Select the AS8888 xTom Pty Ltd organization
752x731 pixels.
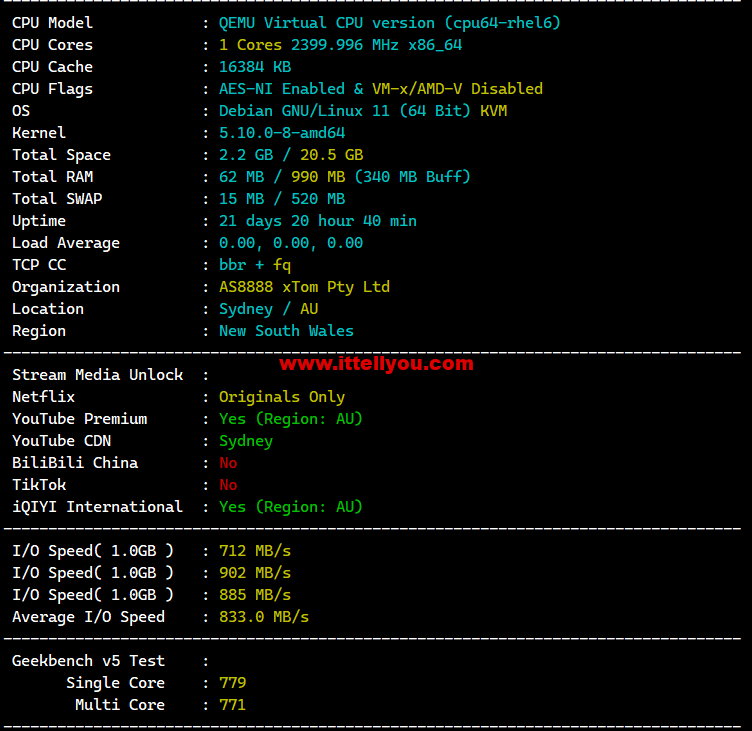pyautogui.click(x=304, y=287)
